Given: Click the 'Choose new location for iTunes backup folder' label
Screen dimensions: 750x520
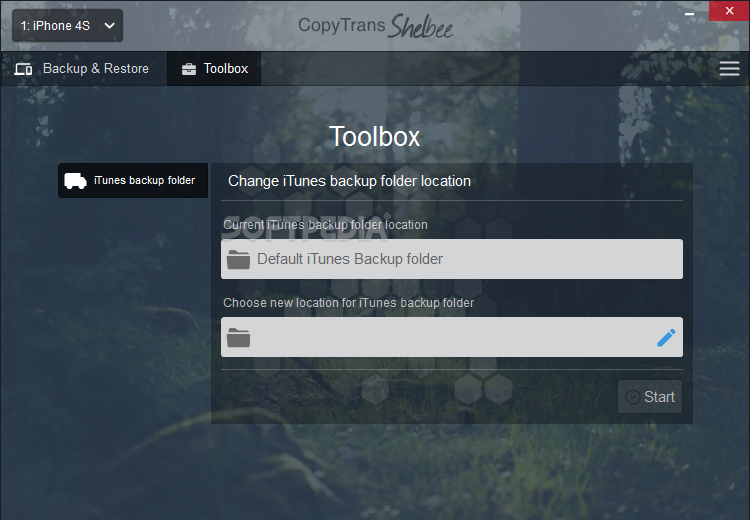Looking at the screenshot, I should pyautogui.click(x=349, y=303).
